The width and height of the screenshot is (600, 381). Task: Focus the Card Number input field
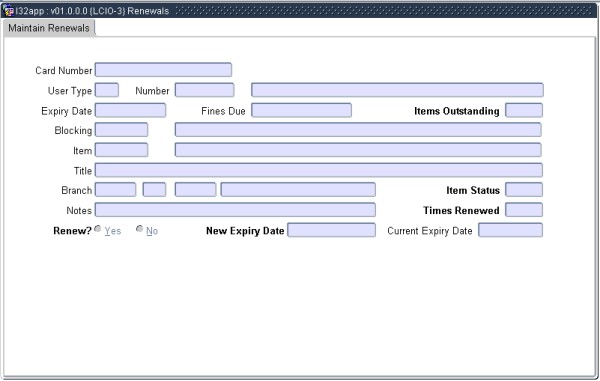(x=163, y=70)
